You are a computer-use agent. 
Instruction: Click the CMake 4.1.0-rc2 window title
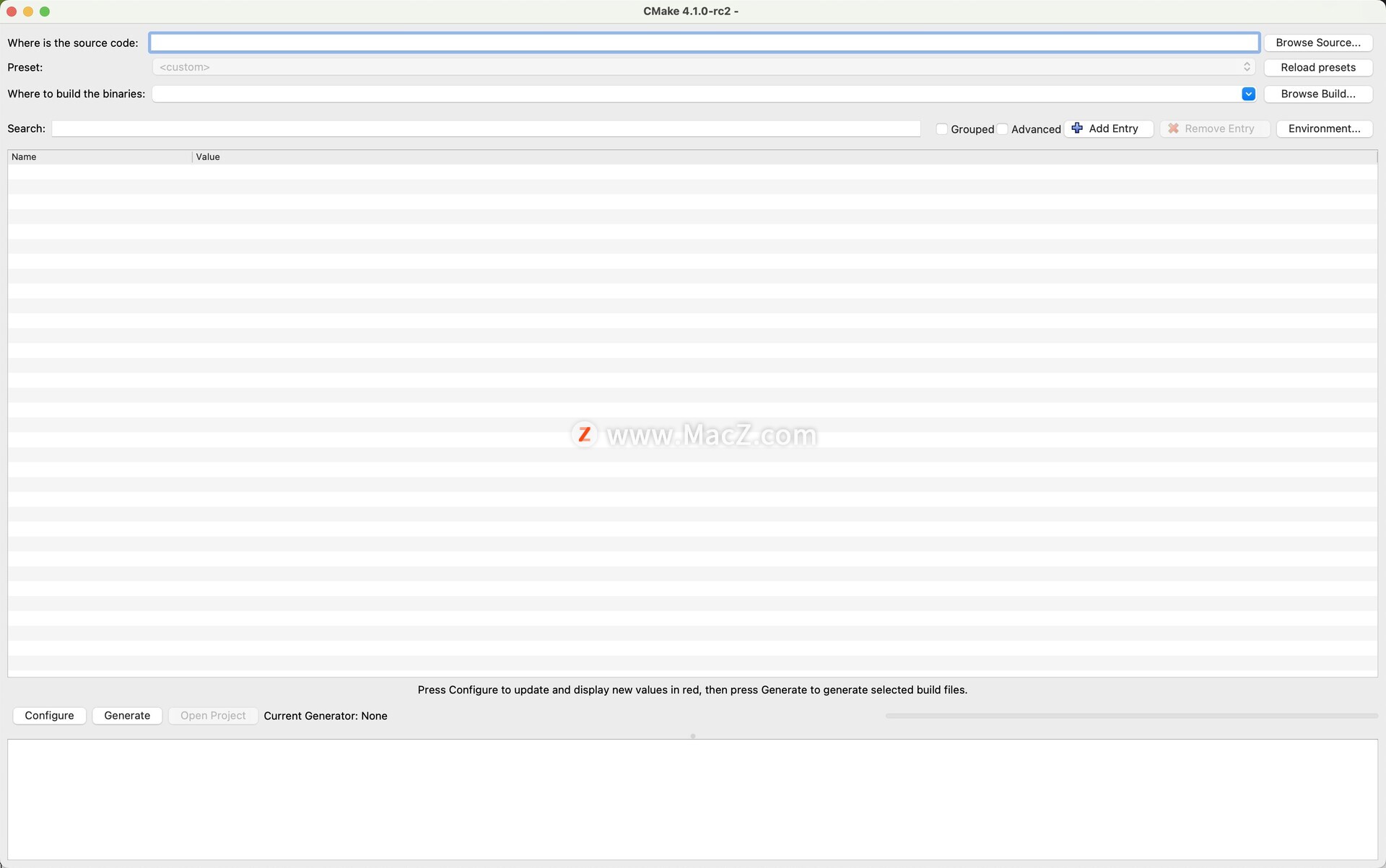tap(691, 11)
